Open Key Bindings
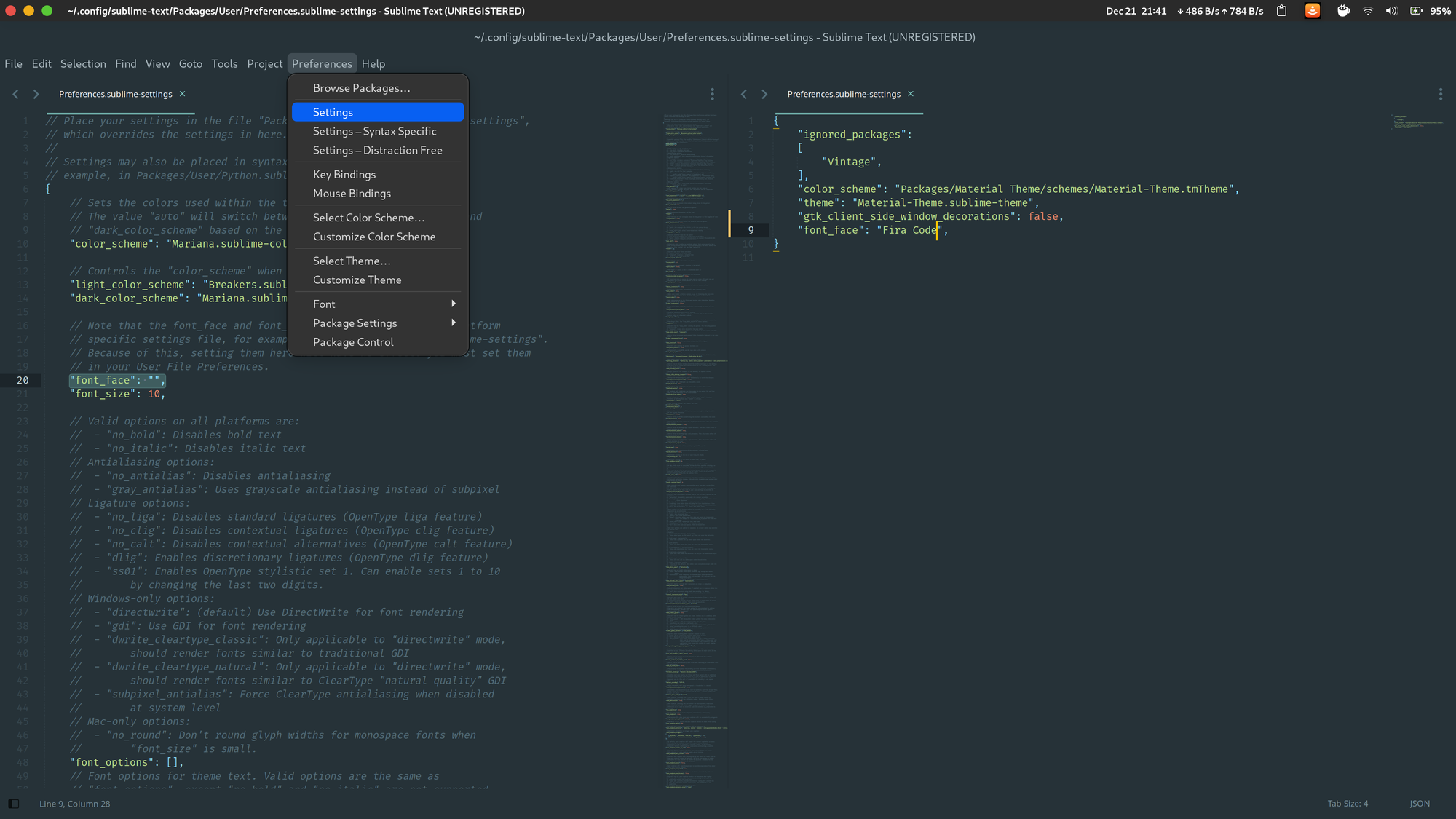Image resolution: width=1456 pixels, height=819 pixels. [x=378, y=175]
